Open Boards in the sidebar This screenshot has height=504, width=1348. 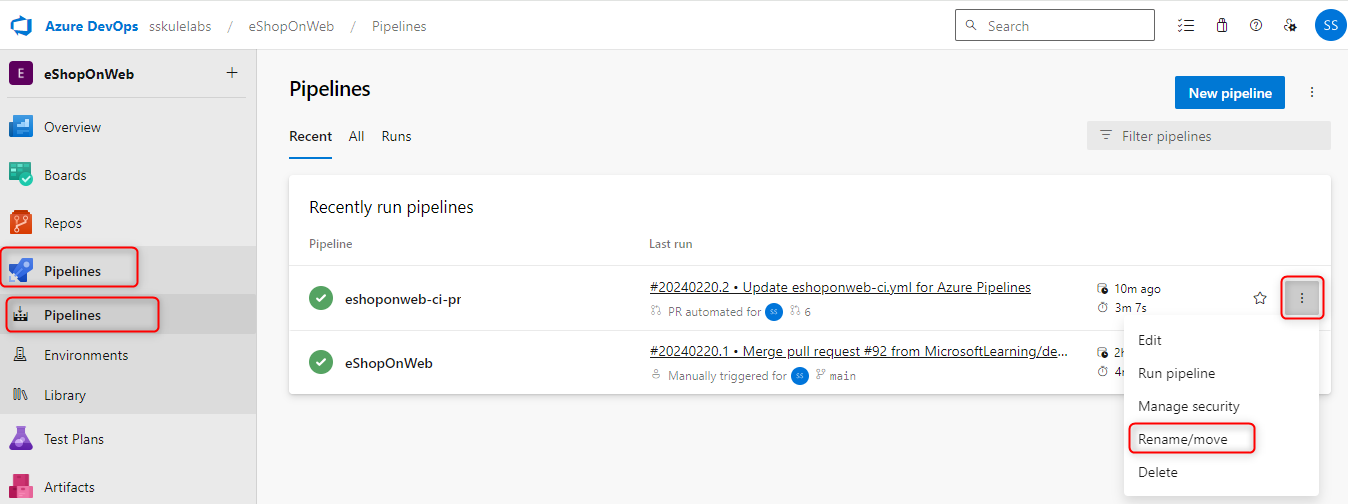click(65, 175)
